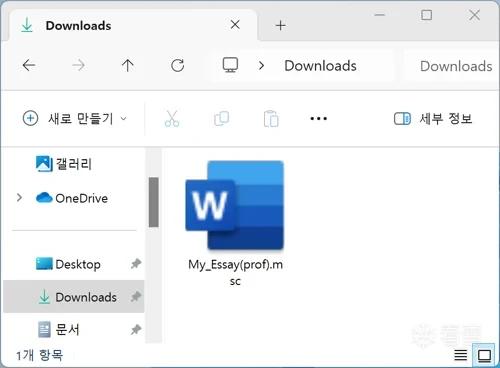Screen dimensions: 500x368
Task: Switch to large icons view
Action: pos(484,355)
